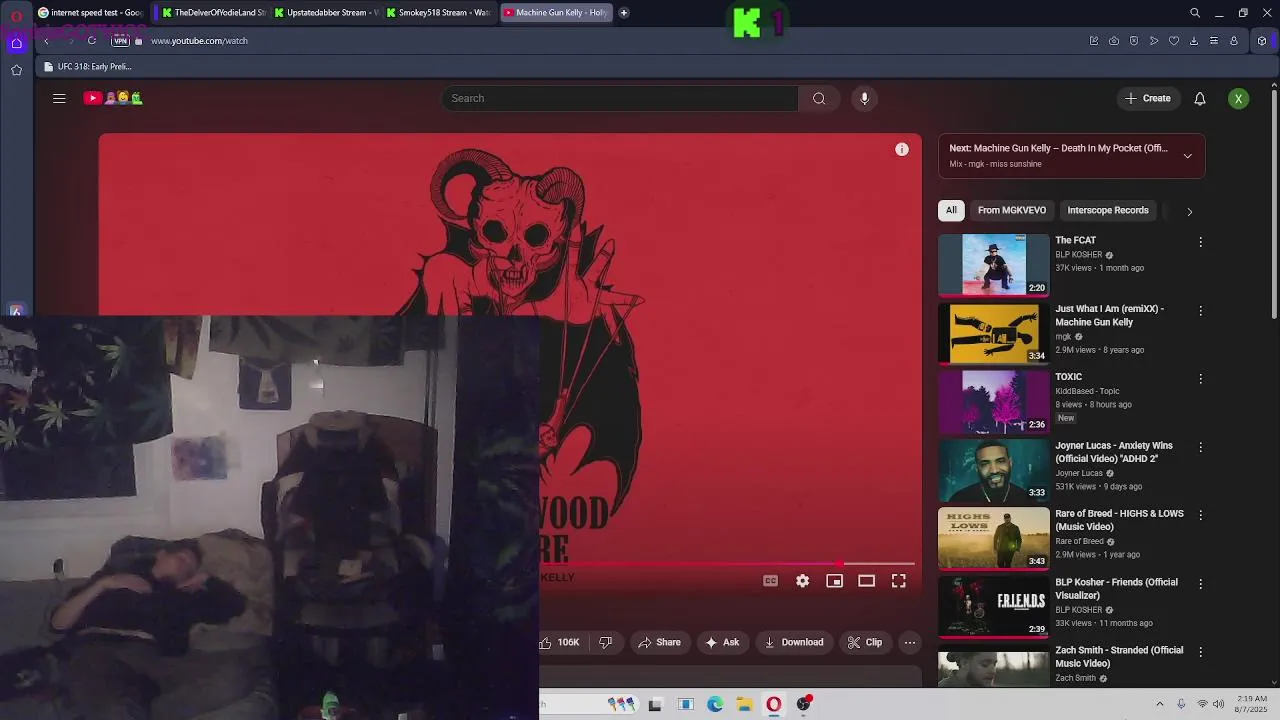Launch Microsoft Edge from taskbar

(x=715, y=704)
